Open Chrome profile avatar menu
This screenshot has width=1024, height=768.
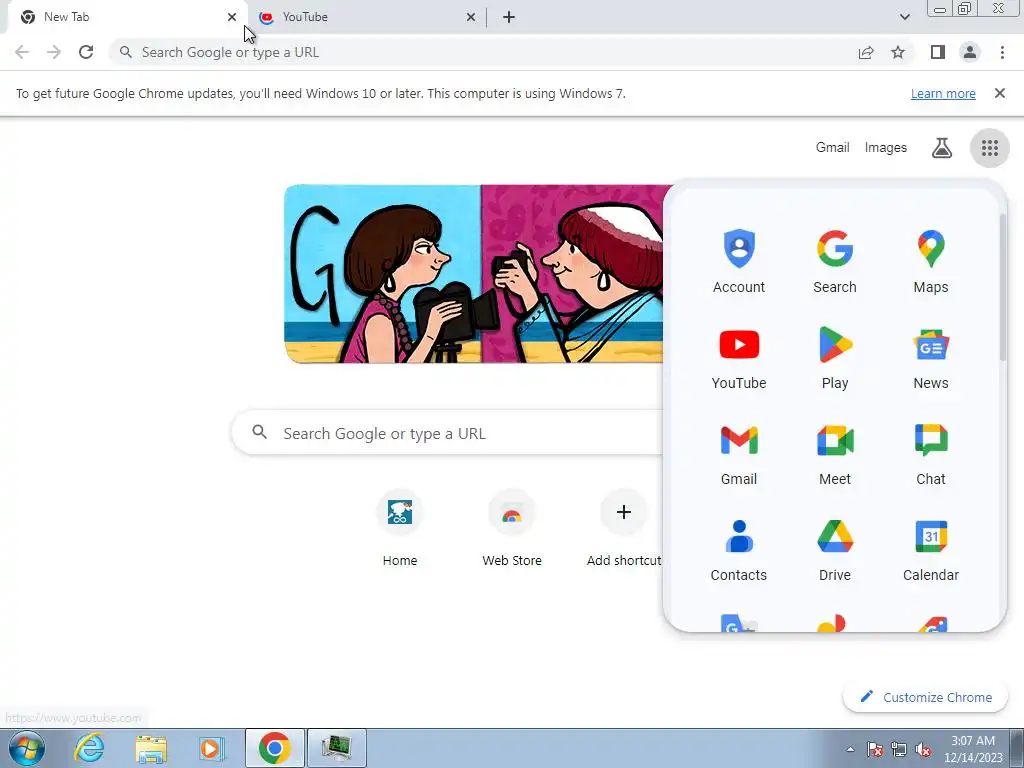970,52
